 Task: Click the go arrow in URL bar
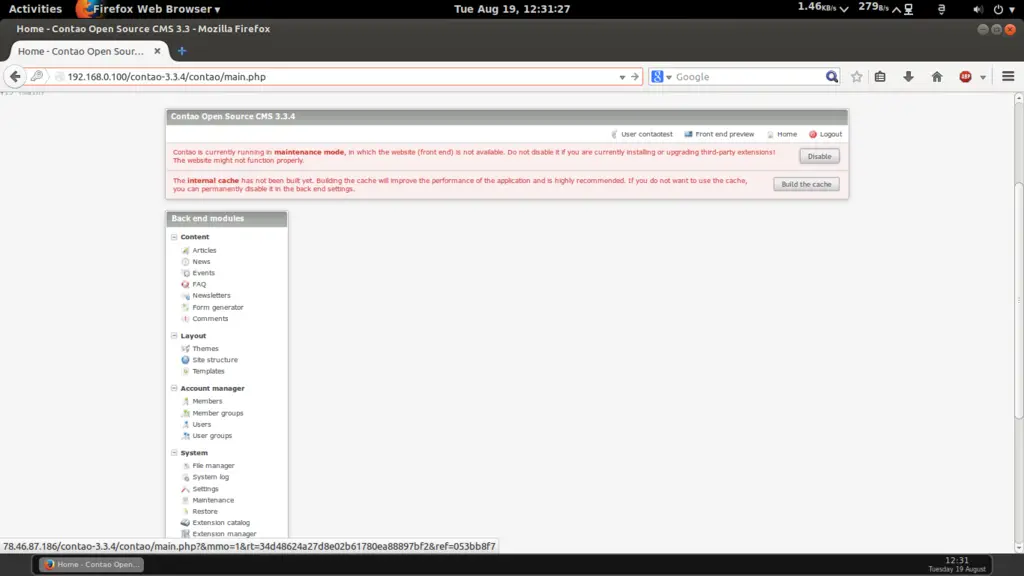(635, 77)
